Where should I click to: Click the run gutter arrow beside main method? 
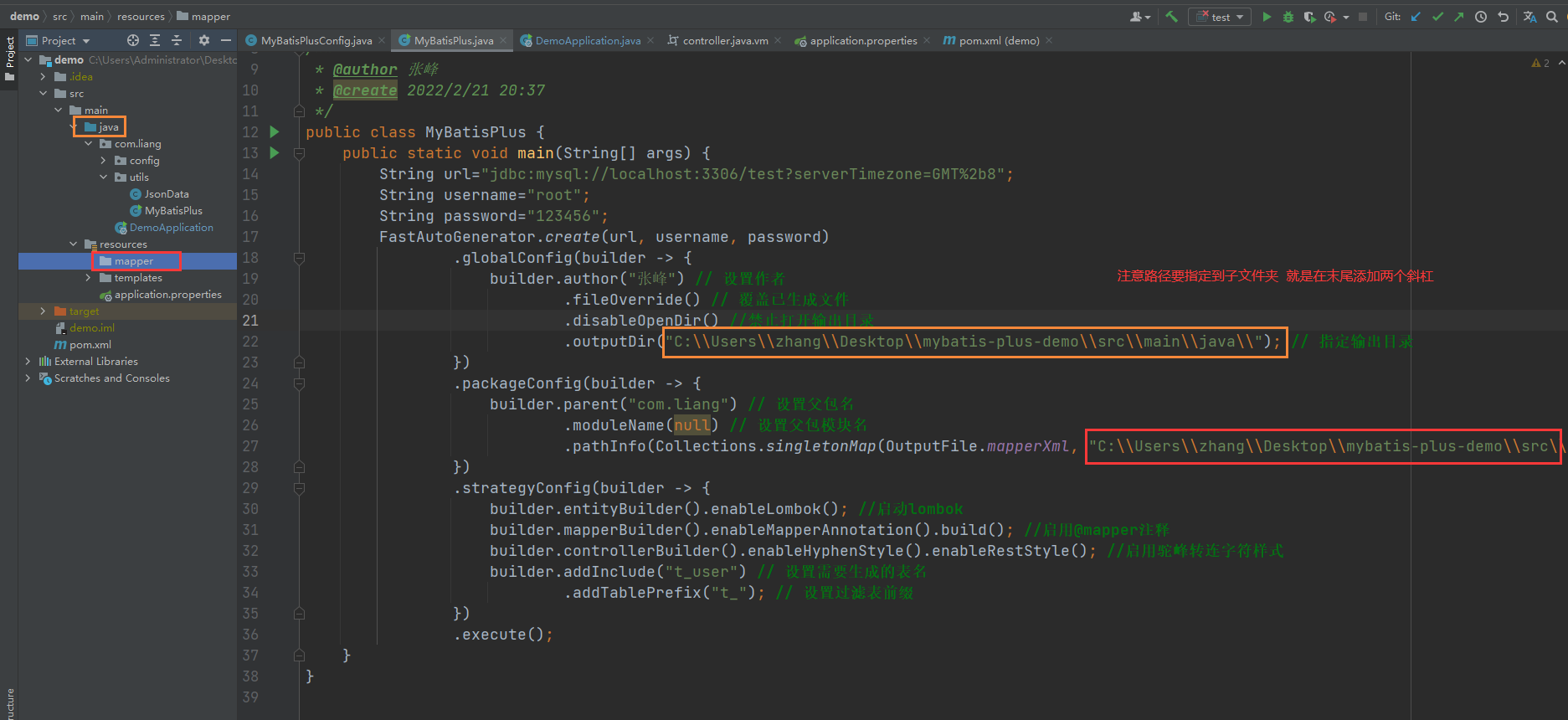tap(274, 152)
